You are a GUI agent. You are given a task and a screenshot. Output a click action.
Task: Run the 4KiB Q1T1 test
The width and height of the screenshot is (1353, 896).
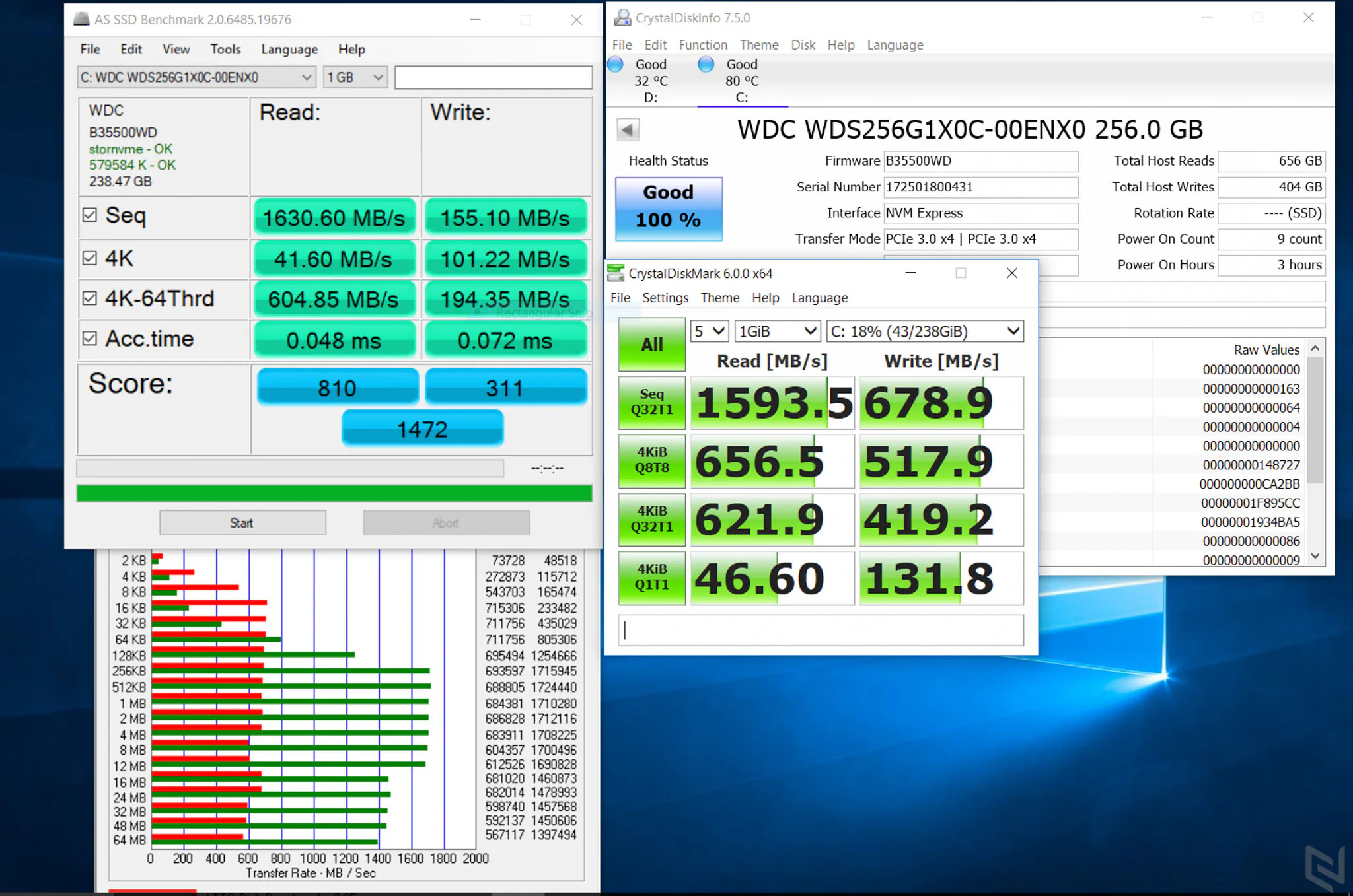coord(652,577)
